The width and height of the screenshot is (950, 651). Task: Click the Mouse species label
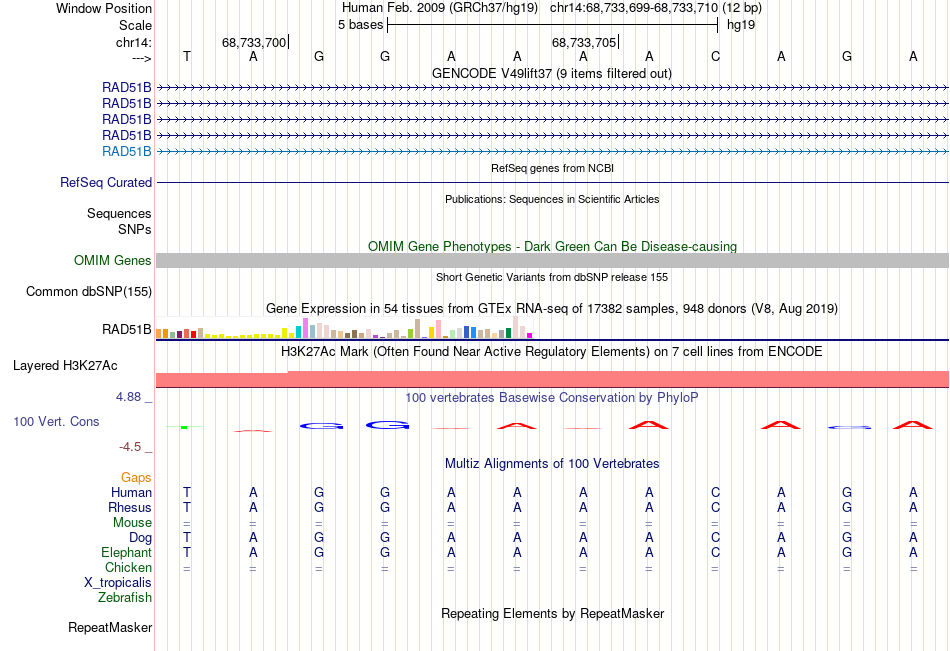click(133, 522)
